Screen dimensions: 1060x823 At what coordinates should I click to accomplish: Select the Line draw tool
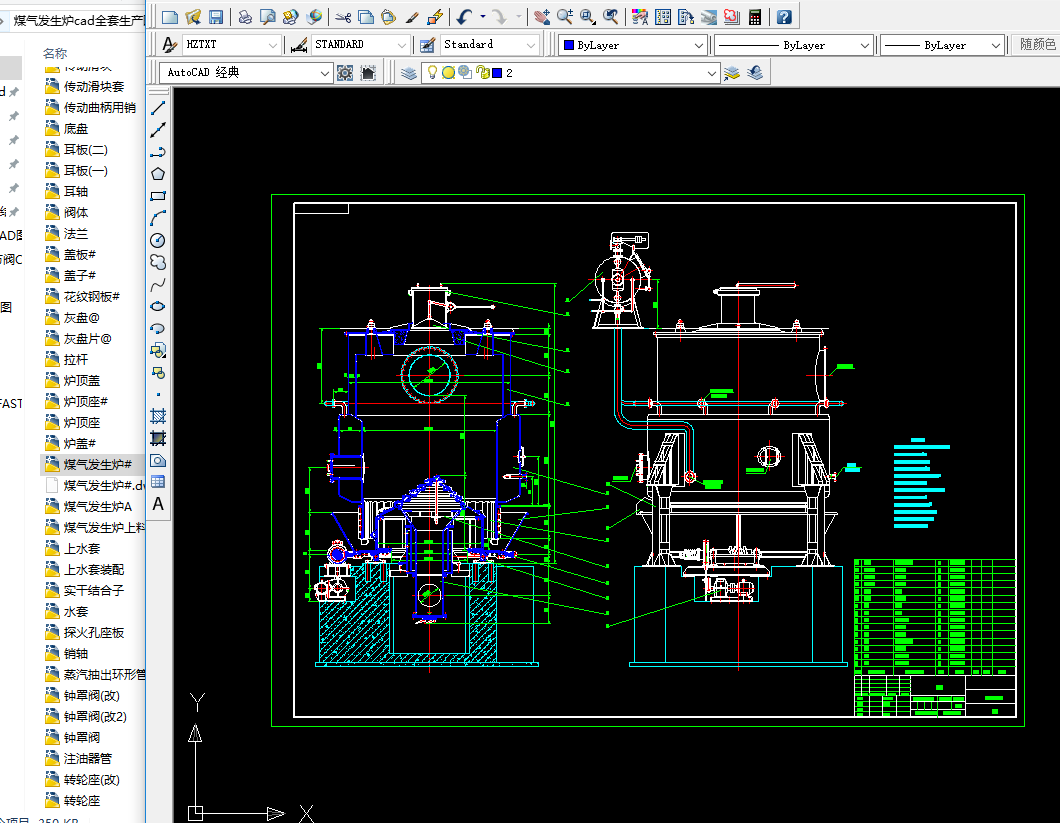pyautogui.click(x=158, y=108)
